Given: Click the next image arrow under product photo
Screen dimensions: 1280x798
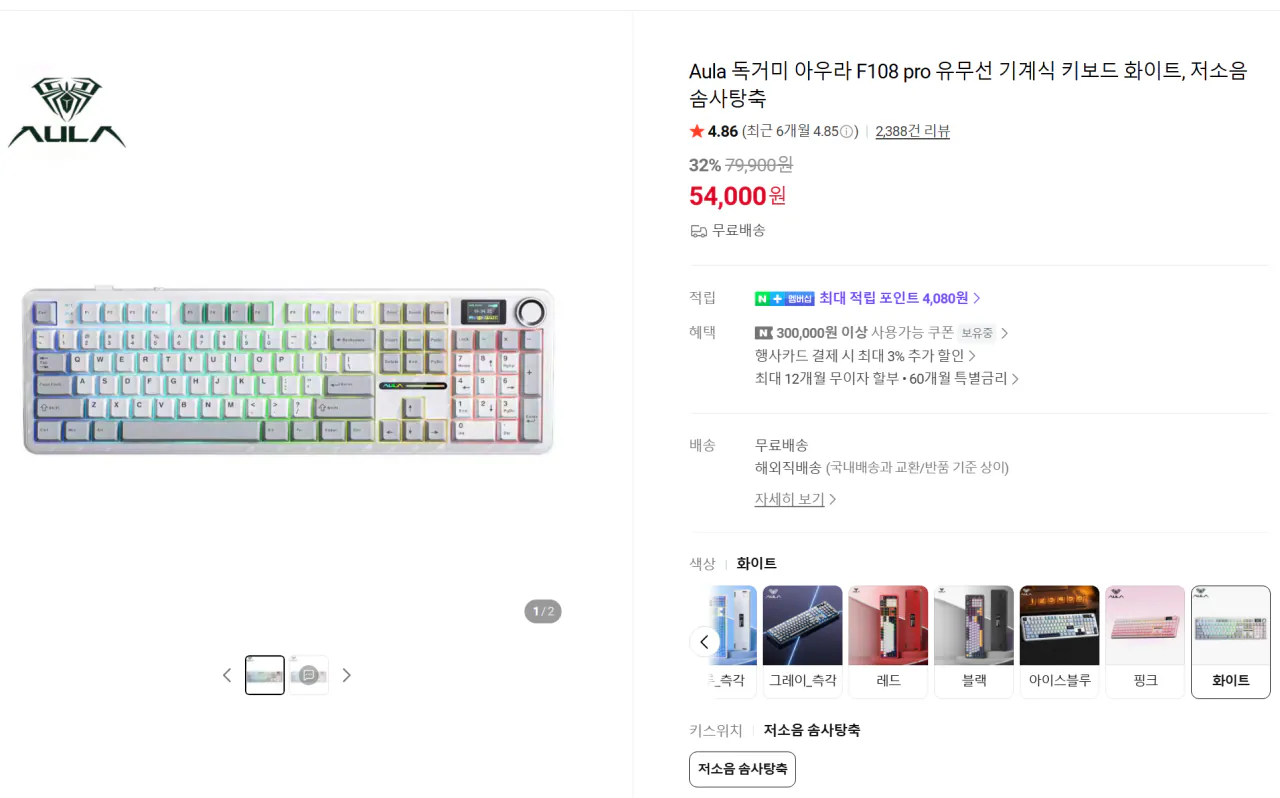Looking at the screenshot, I should (x=347, y=675).
